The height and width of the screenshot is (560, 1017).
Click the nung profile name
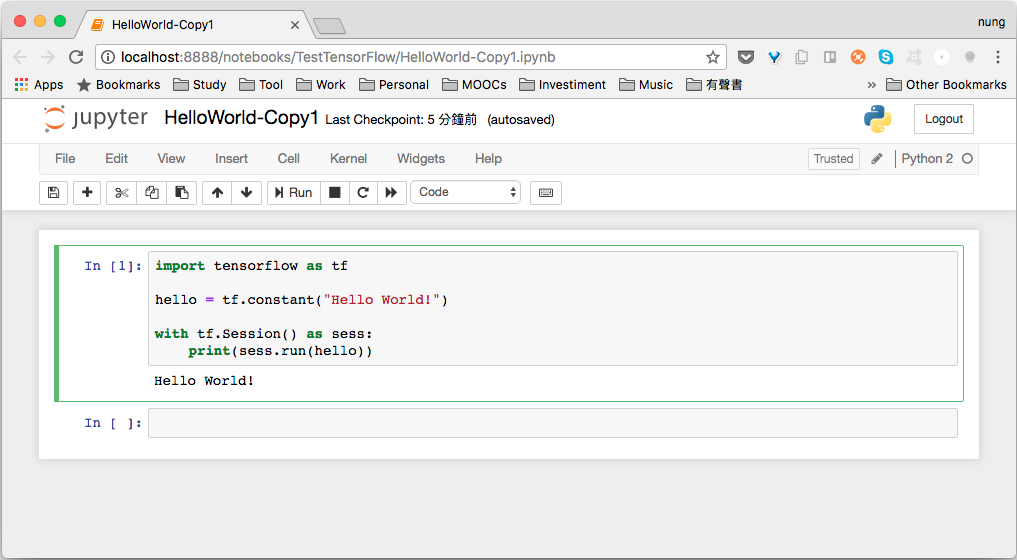[x=991, y=22]
